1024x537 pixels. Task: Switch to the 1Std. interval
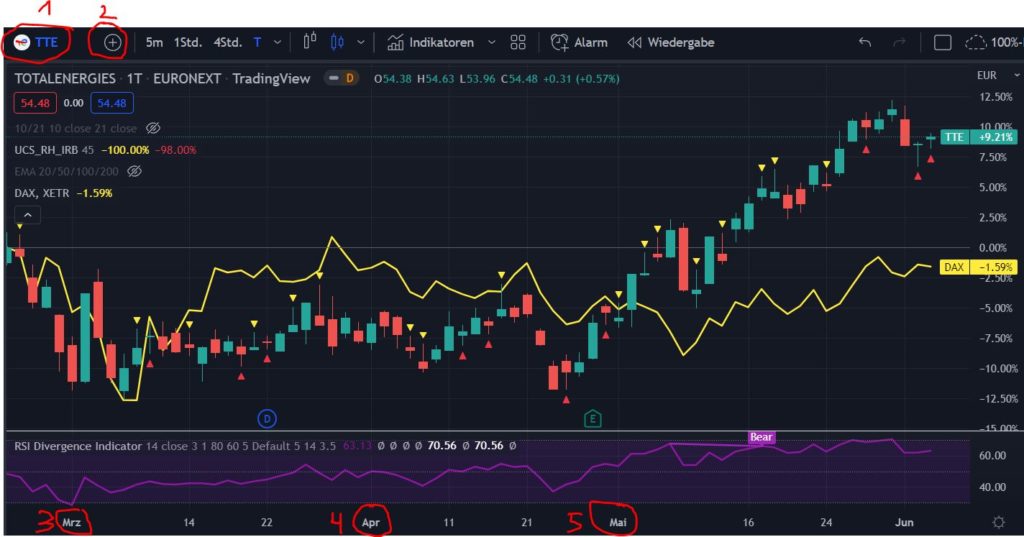coord(188,42)
